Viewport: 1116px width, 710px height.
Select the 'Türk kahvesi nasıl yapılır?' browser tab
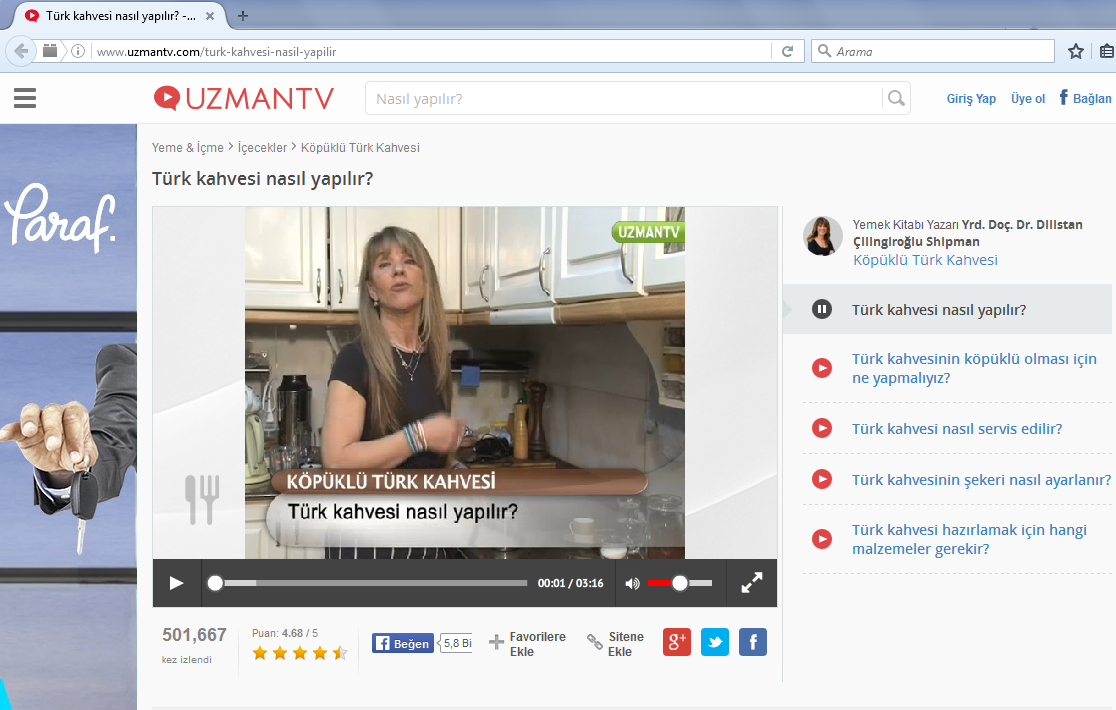point(120,16)
